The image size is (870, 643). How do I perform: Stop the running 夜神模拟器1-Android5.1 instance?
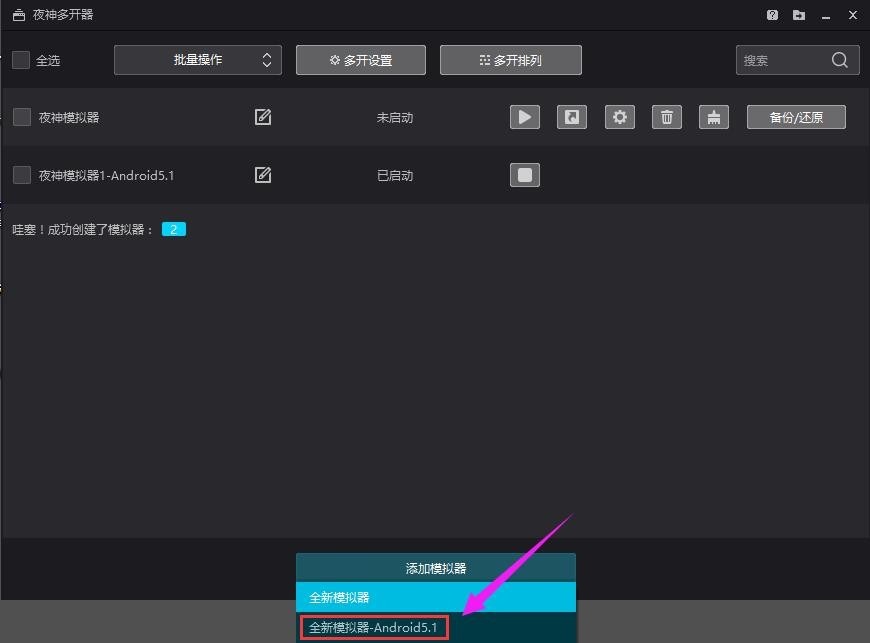point(524,175)
